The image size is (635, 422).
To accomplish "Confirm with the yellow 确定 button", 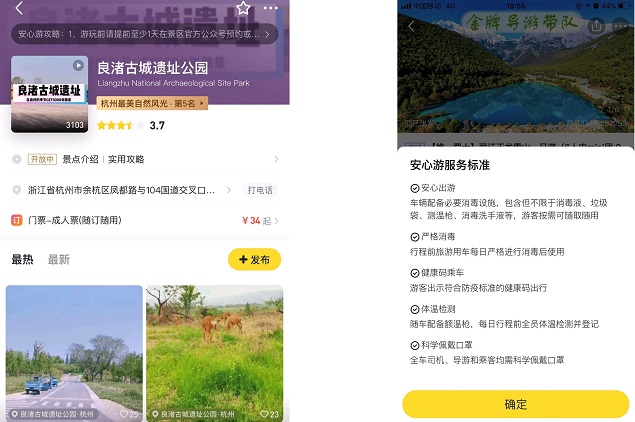I will [516, 404].
